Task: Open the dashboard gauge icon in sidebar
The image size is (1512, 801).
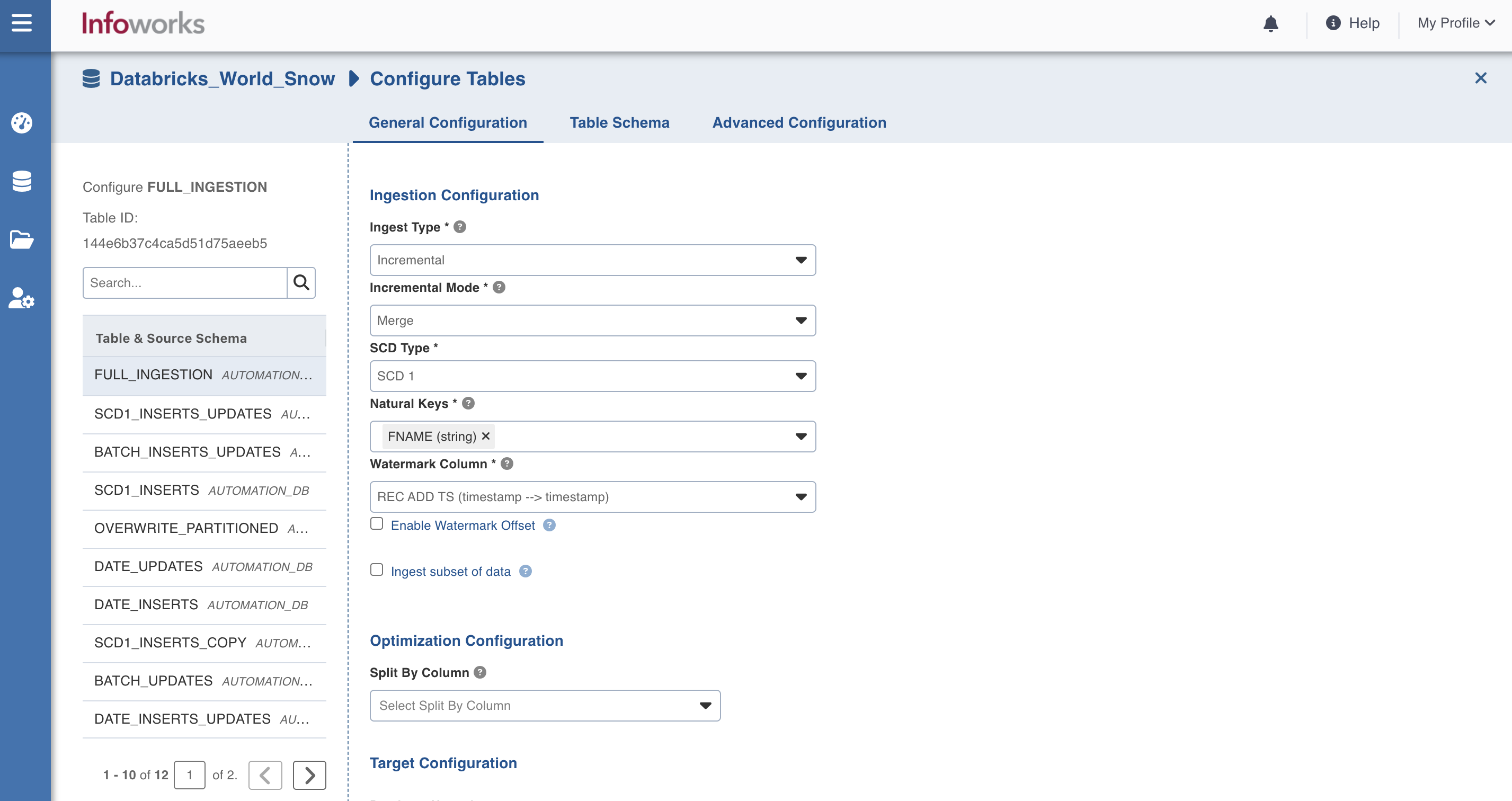Action: tap(22, 123)
